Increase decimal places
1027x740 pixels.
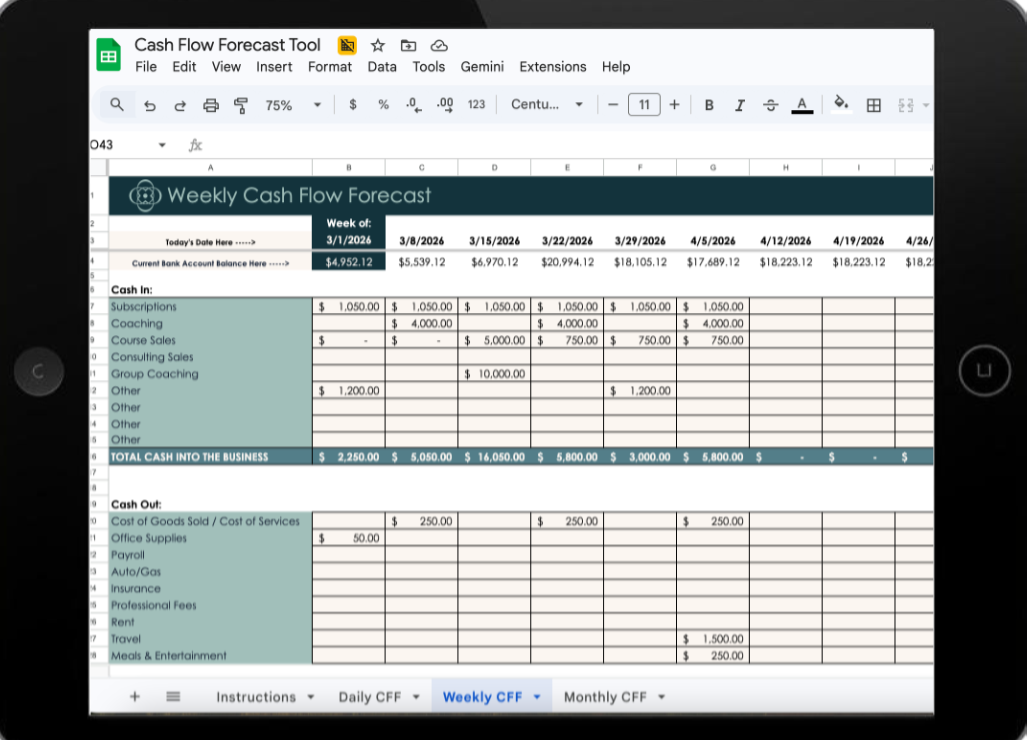444,104
